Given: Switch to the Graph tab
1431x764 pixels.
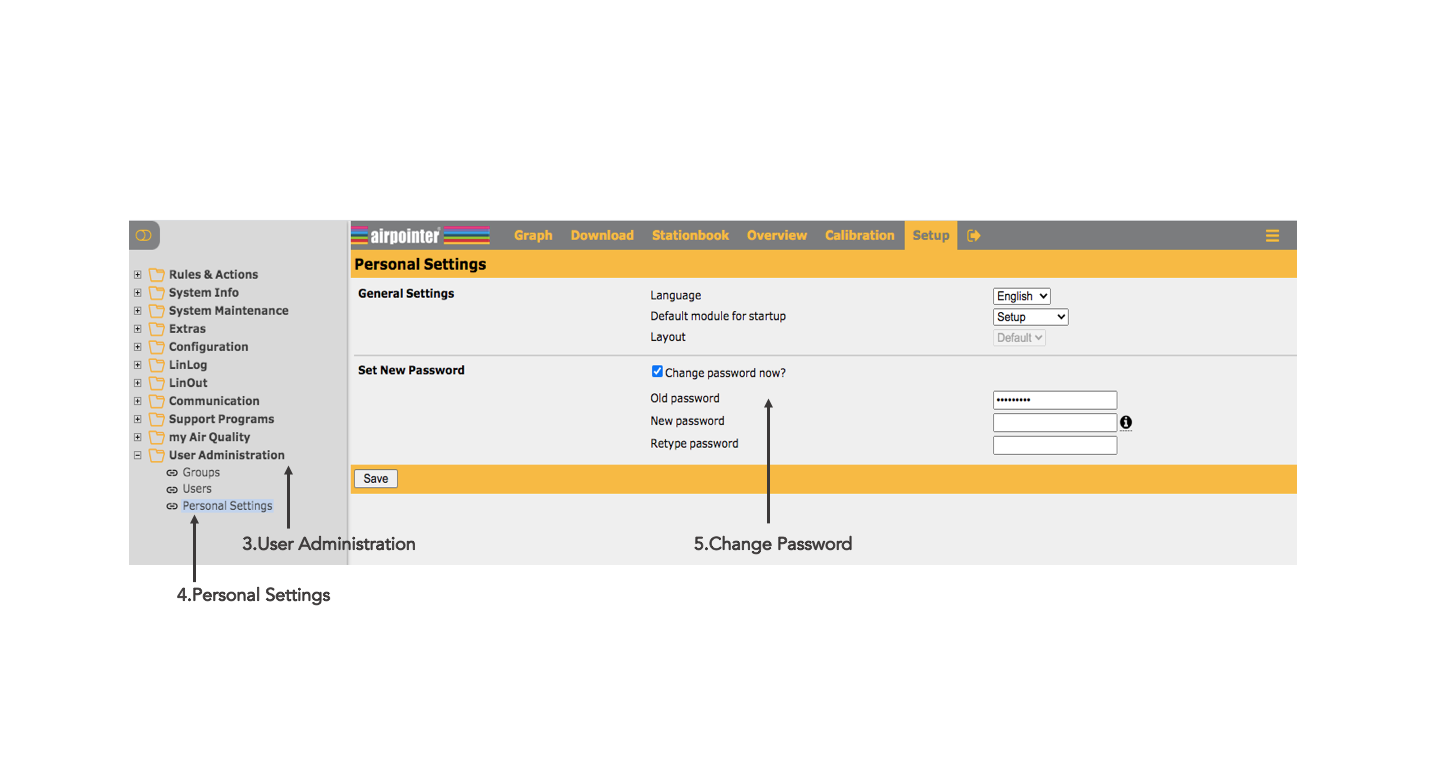Looking at the screenshot, I should point(533,236).
